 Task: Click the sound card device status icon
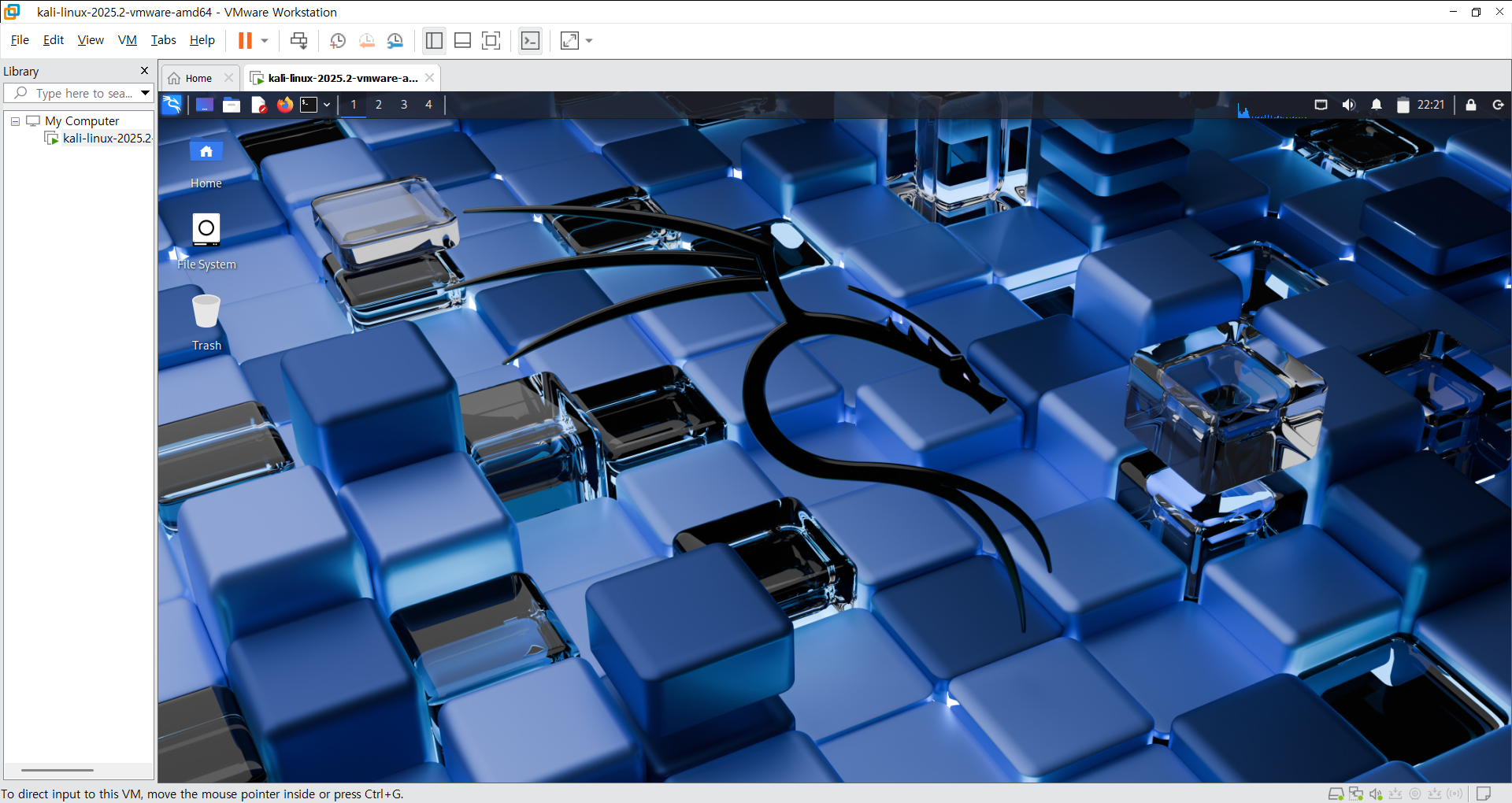(x=1376, y=794)
